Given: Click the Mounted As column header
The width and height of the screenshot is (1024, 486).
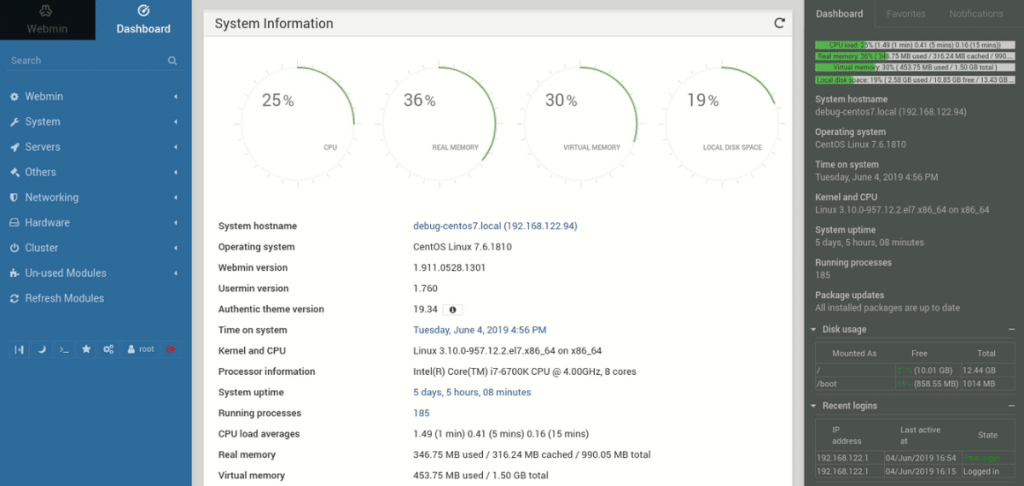Looking at the screenshot, I should (854, 353).
